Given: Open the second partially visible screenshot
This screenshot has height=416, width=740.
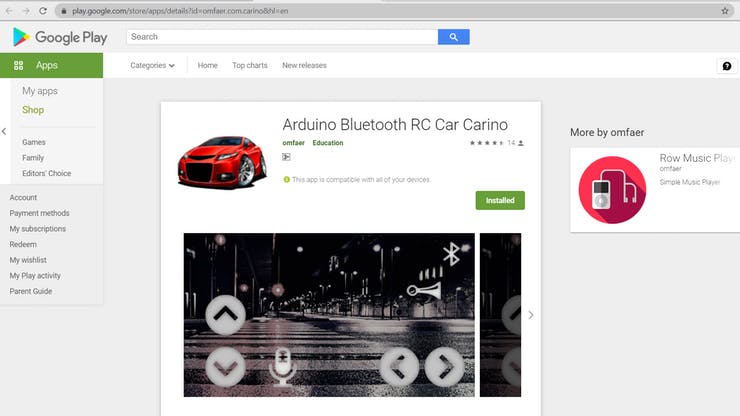Looking at the screenshot, I should (x=500, y=315).
